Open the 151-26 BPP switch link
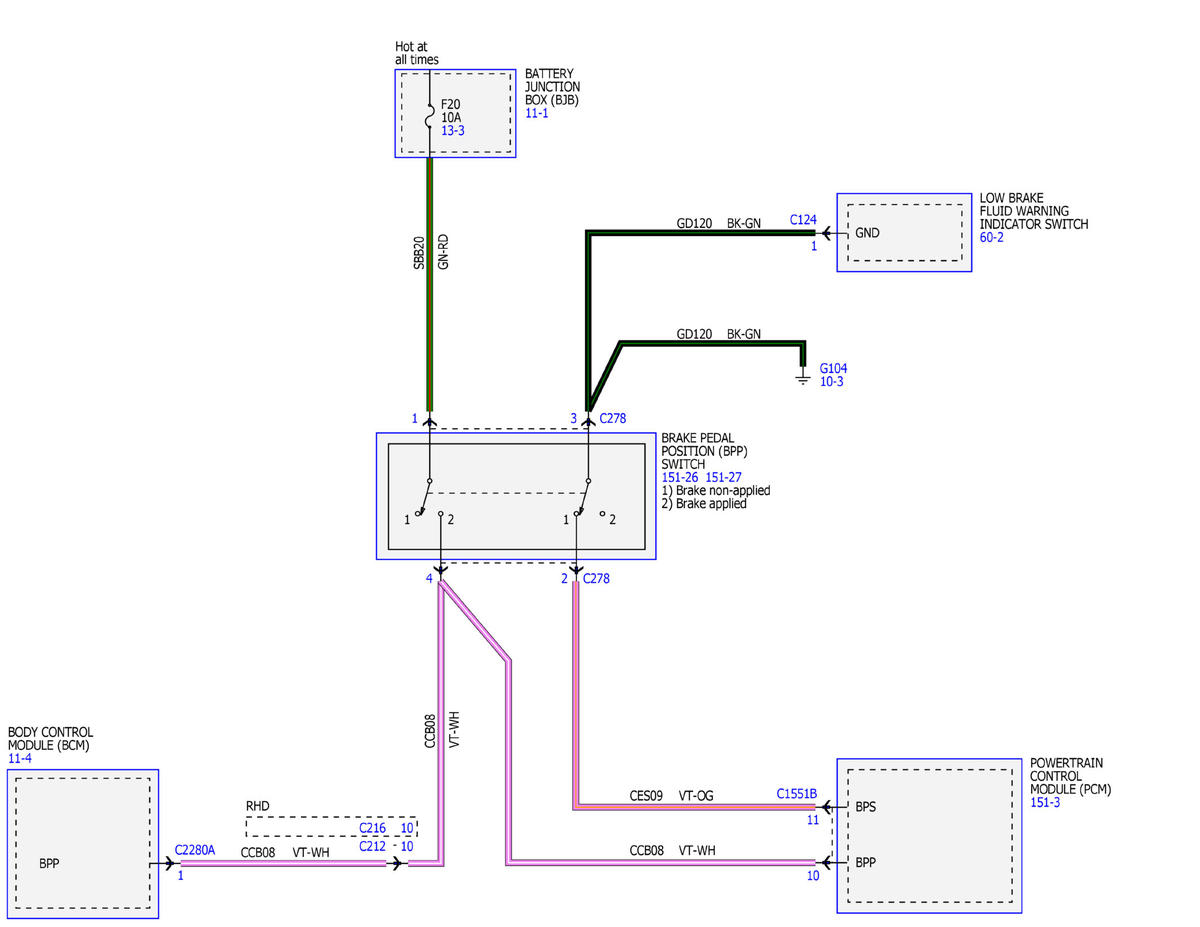 pyautogui.click(x=680, y=478)
